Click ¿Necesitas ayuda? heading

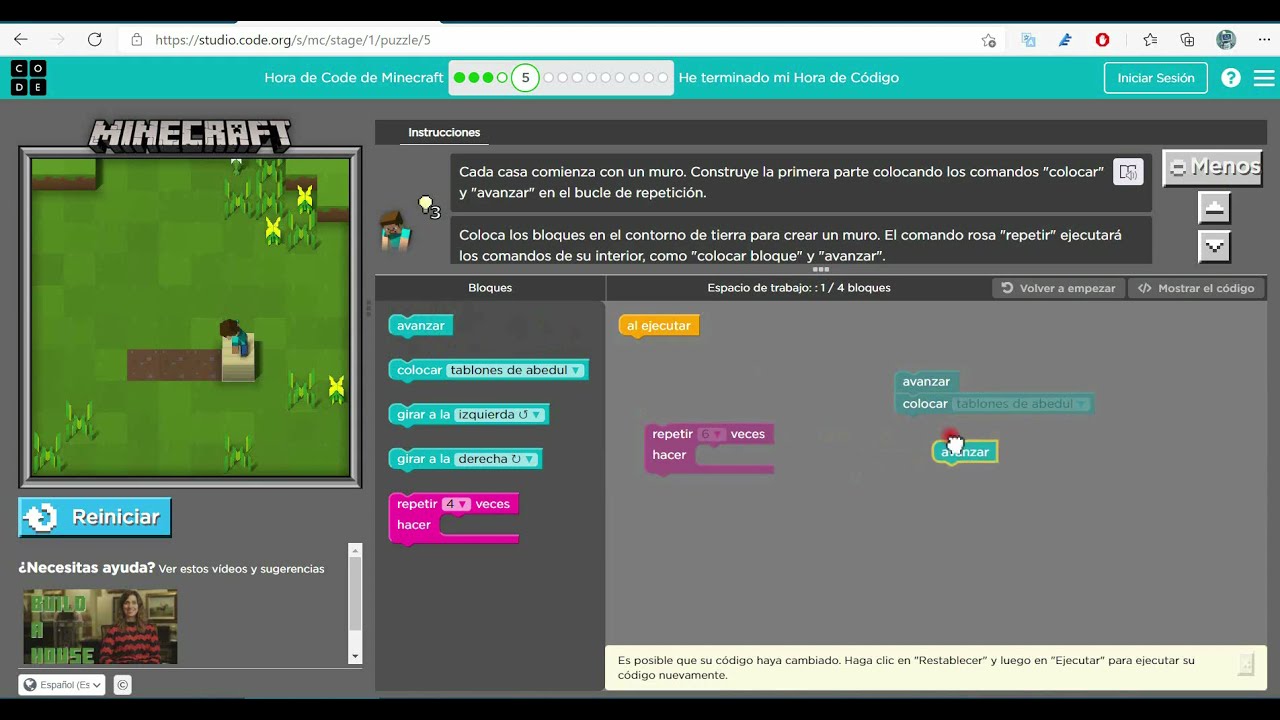click(87, 567)
